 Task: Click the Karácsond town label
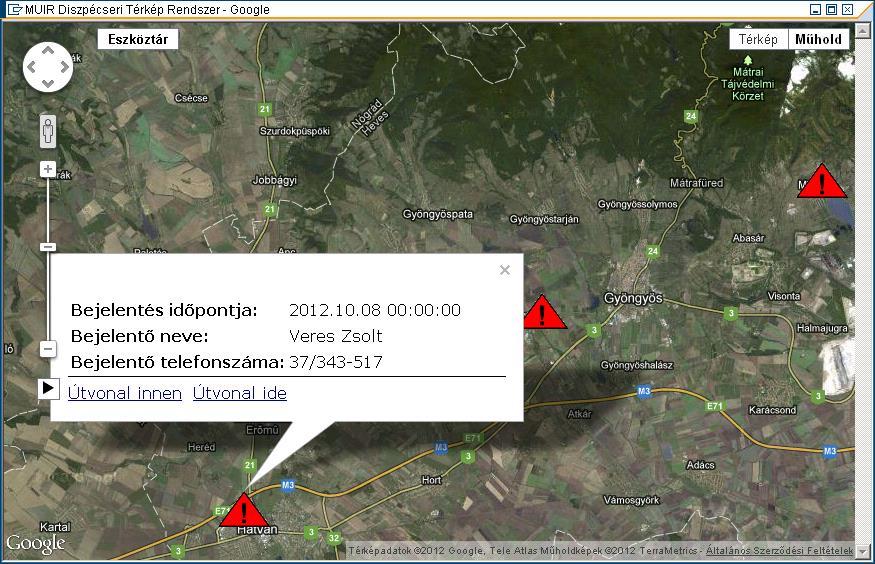[772, 410]
